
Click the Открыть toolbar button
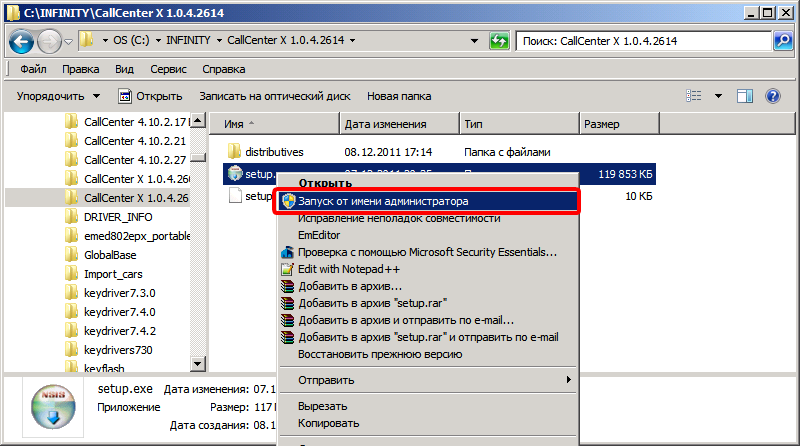[150, 96]
